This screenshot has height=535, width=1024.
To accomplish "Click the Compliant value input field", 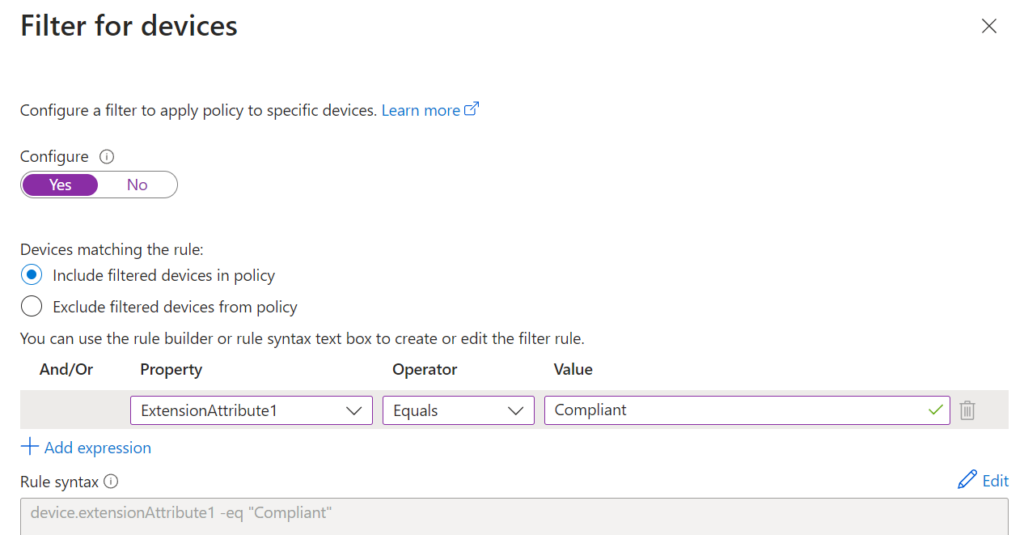I will pyautogui.click(x=747, y=410).
